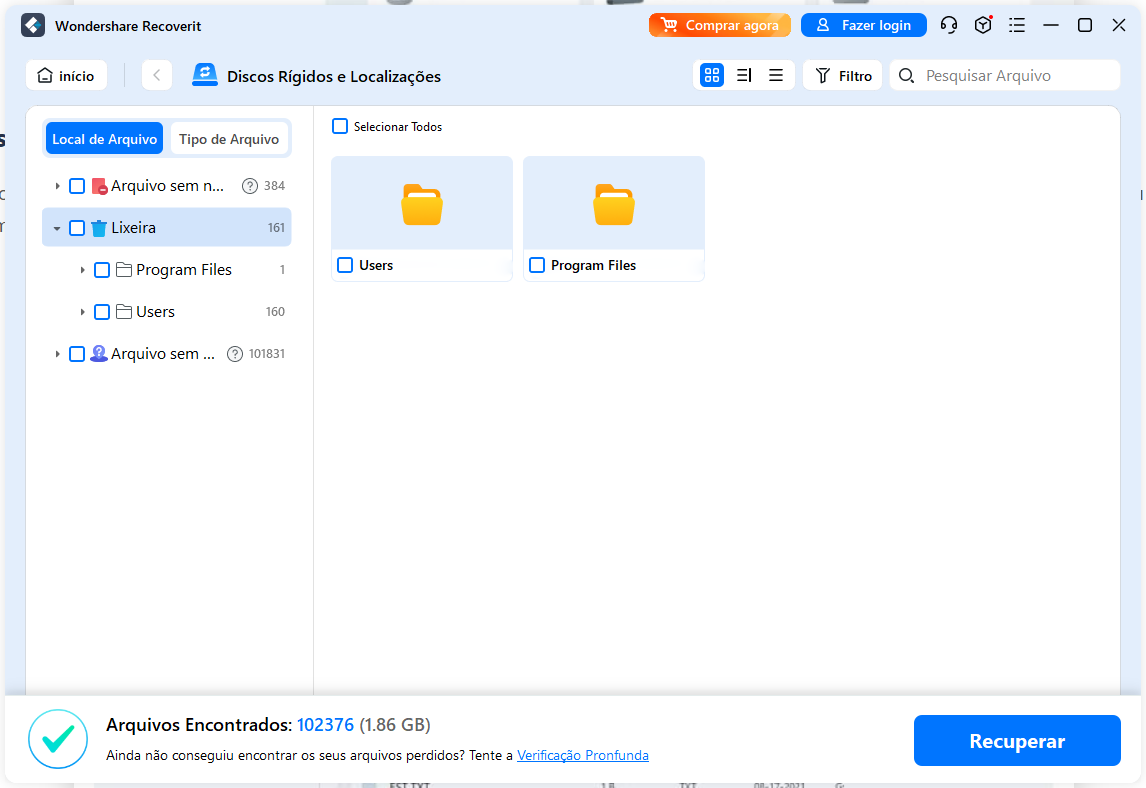Open Verificação Pronfunda link
The image size is (1146, 788).
(x=583, y=755)
